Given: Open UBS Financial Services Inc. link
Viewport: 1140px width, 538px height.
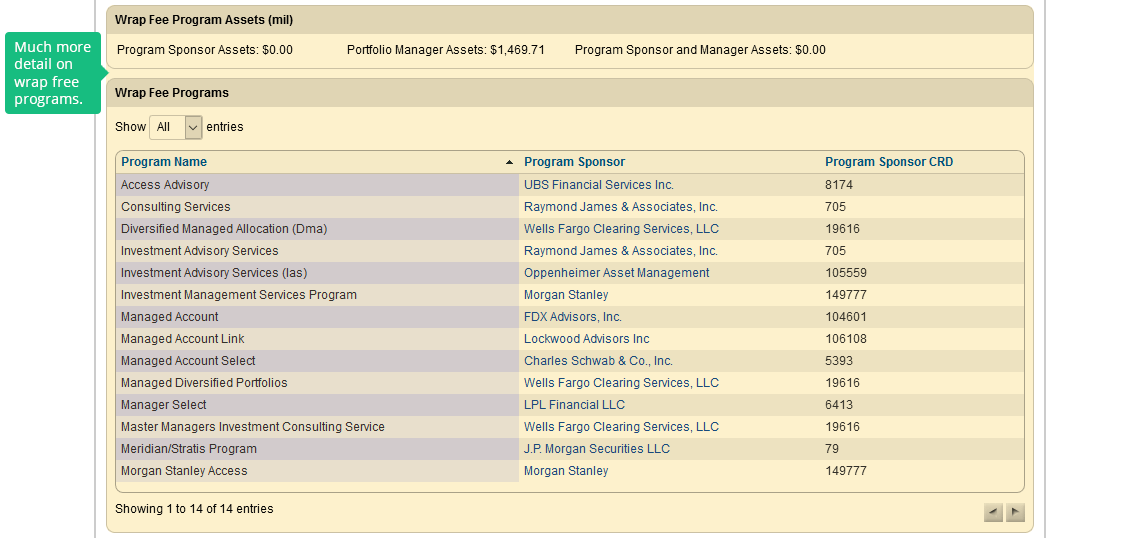Looking at the screenshot, I should pos(599,185).
